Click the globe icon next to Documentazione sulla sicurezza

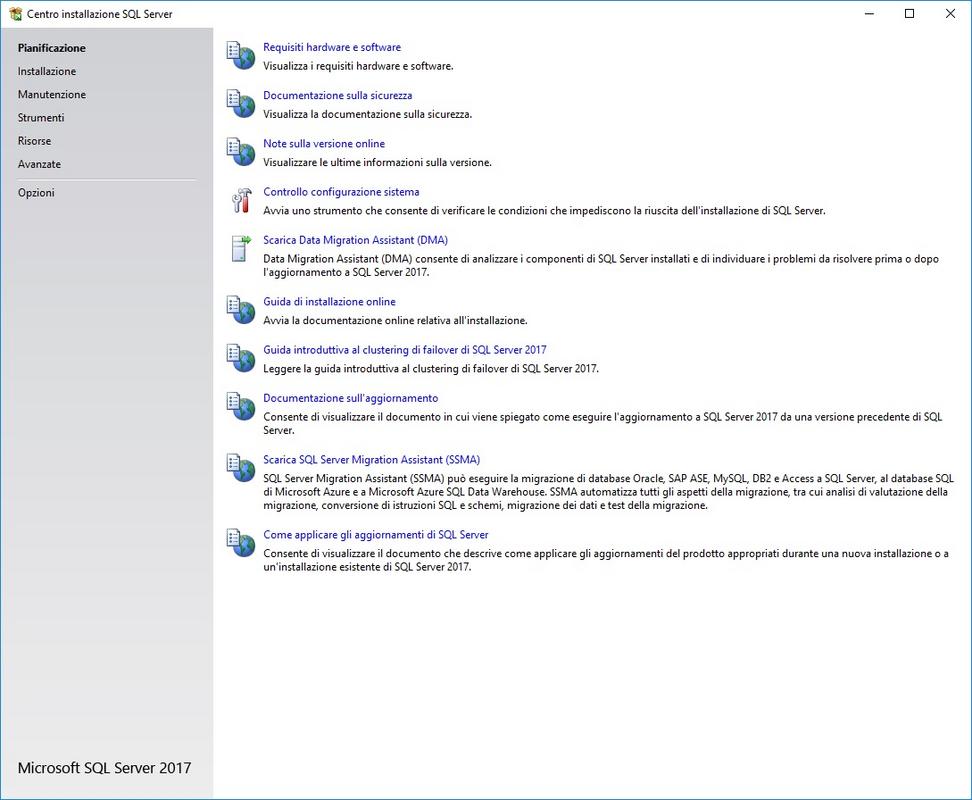coord(241,103)
